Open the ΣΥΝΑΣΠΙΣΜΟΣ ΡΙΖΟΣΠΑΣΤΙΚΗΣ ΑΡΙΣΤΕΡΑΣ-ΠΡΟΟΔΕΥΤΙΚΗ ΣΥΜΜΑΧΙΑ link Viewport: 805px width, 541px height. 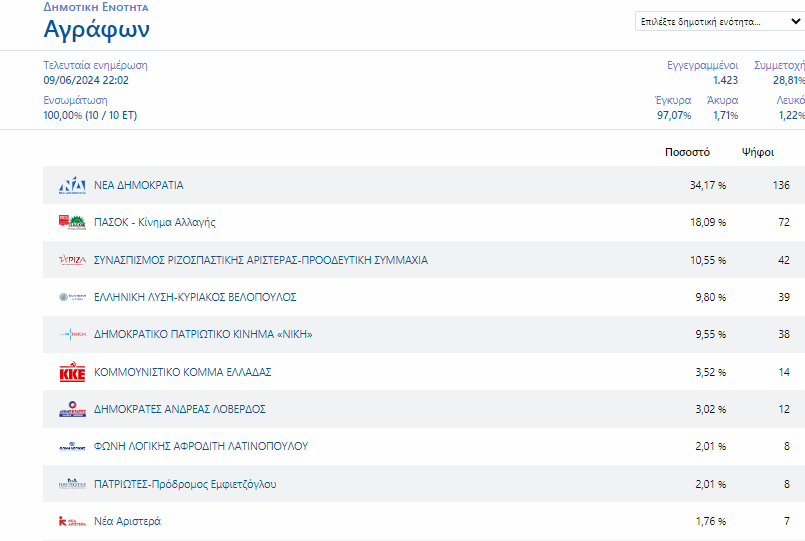pos(261,260)
